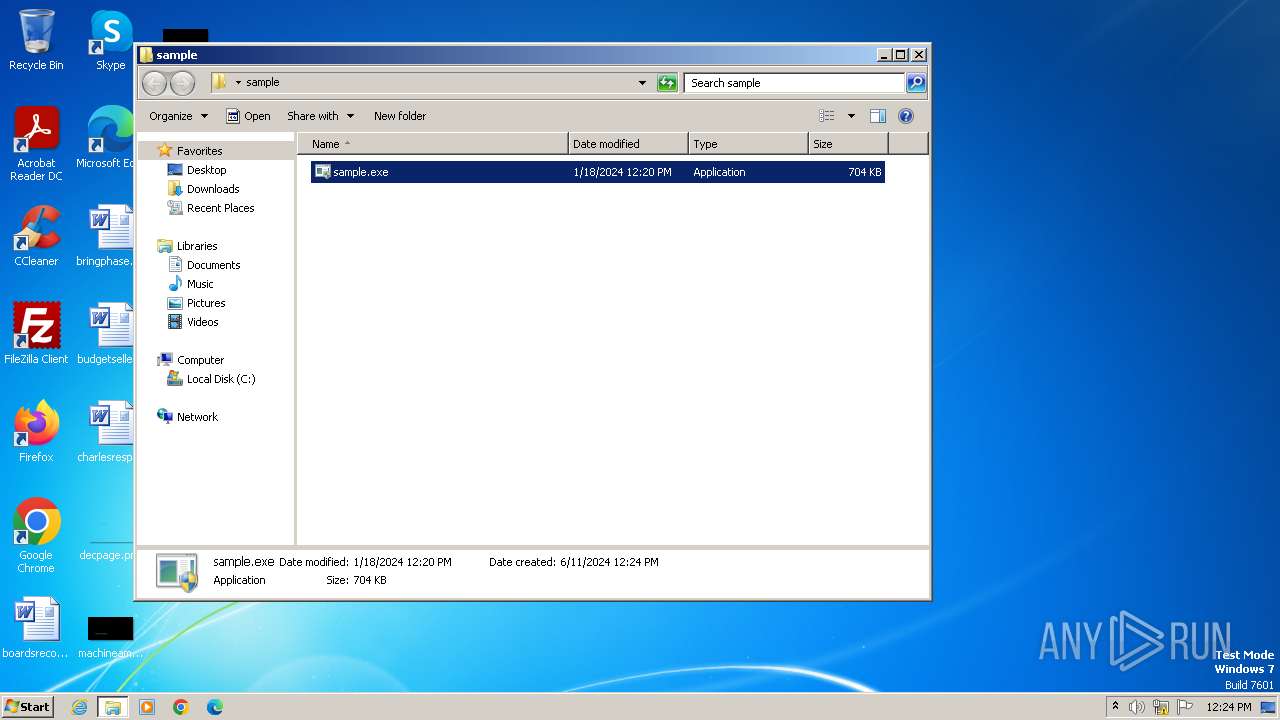Screen dimensions: 1280x720
Task: Open Edge from the taskbar
Action: 215,707
